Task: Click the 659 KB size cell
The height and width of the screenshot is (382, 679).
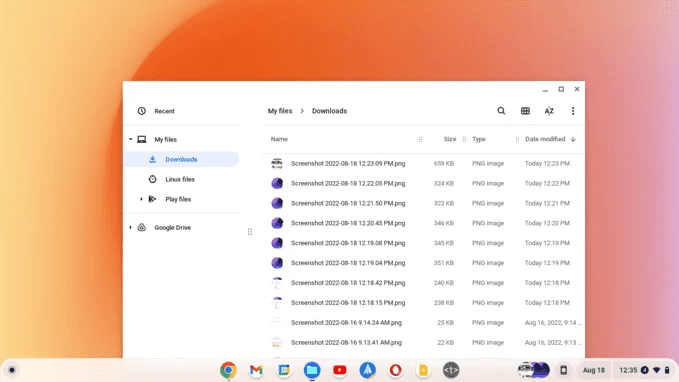Action: (x=443, y=163)
